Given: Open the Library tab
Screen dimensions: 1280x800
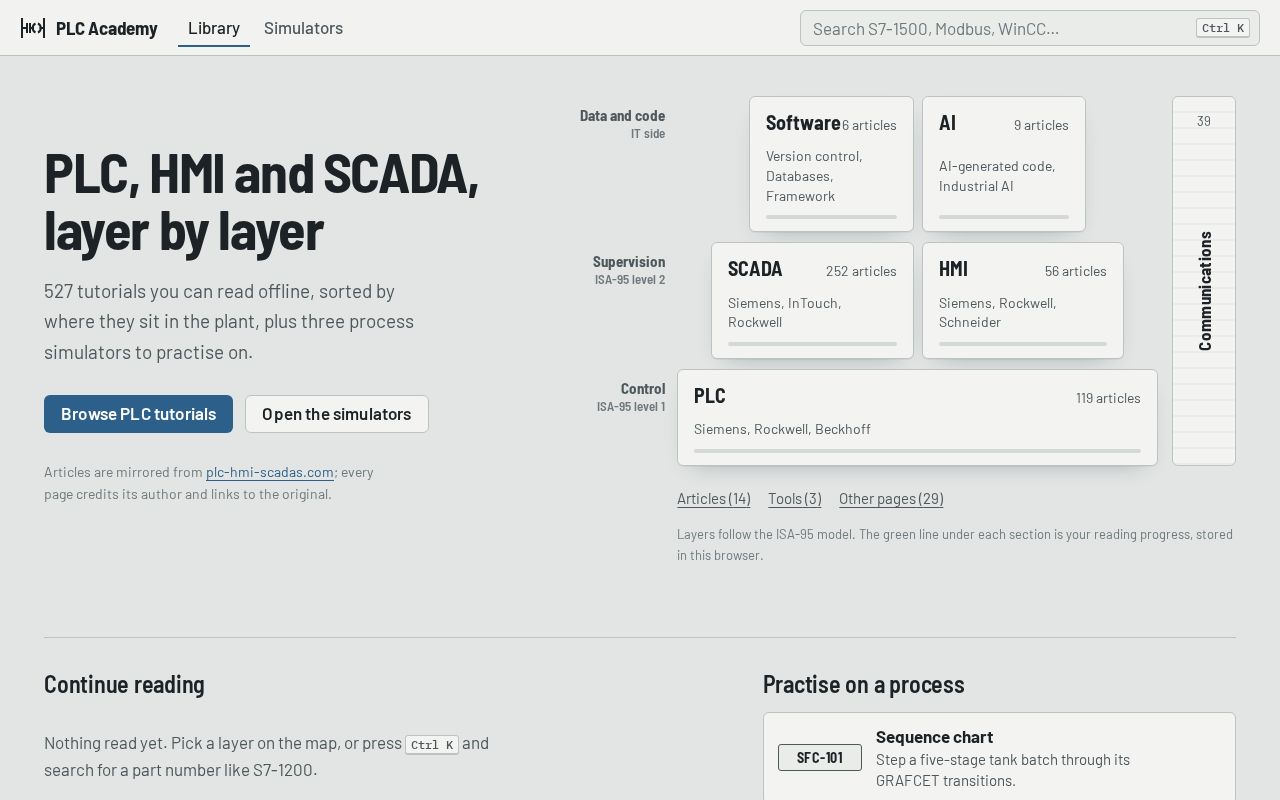Looking at the screenshot, I should point(214,28).
